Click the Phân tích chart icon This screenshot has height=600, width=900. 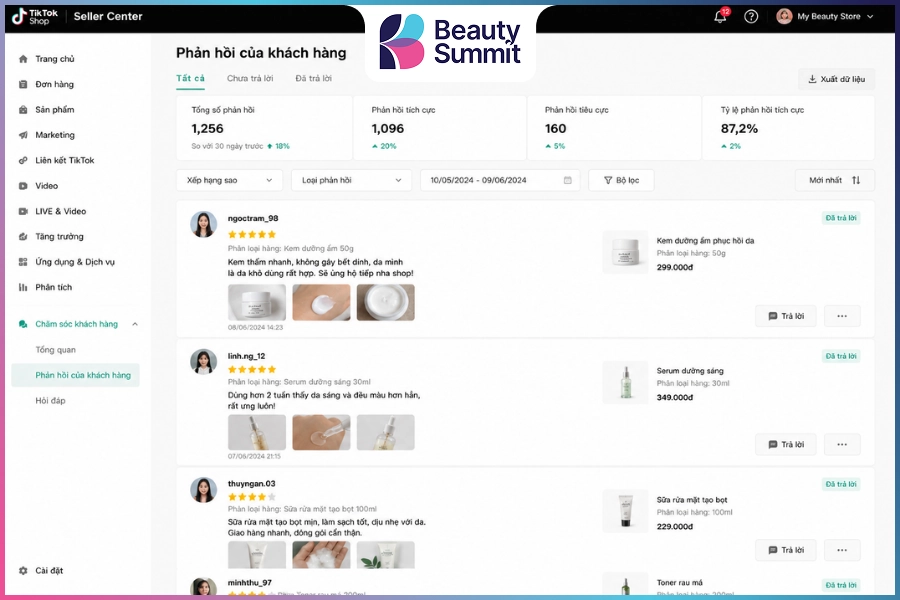click(x=23, y=287)
